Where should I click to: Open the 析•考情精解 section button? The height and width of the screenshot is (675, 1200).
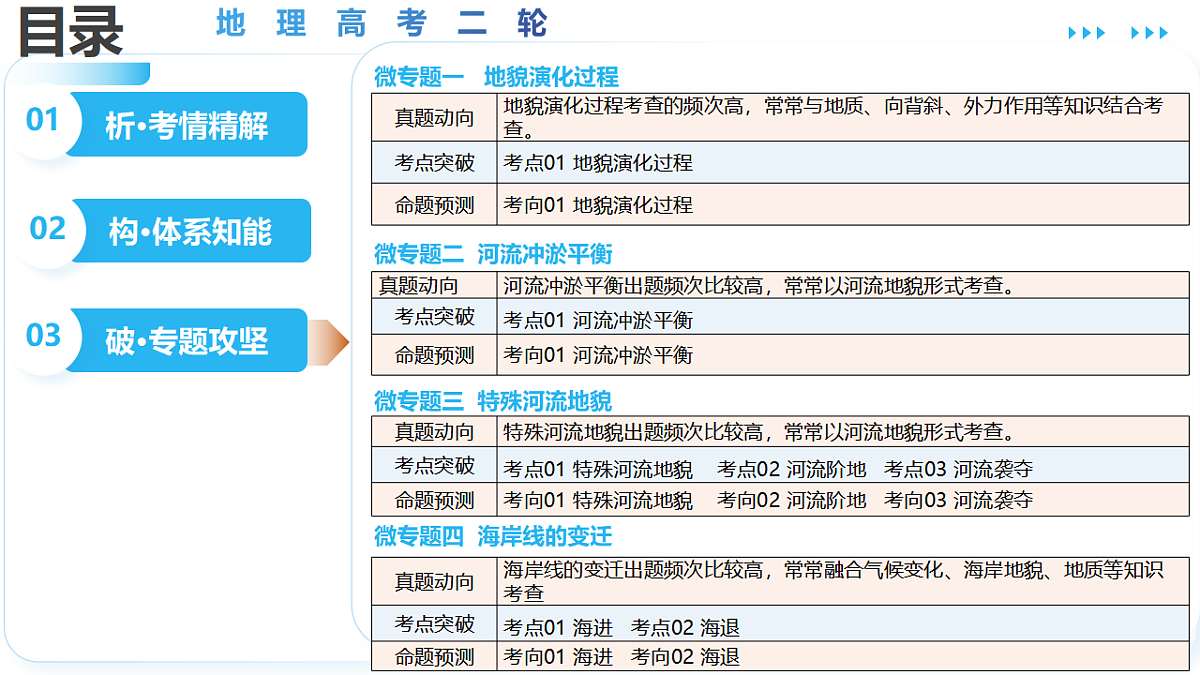(187, 125)
